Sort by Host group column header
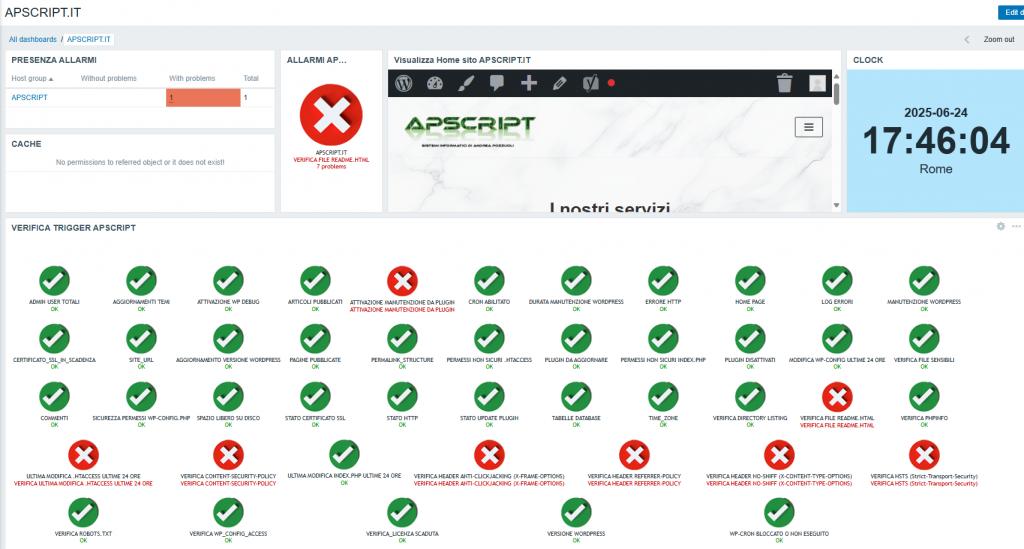The width and height of the screenshot is (1024, 549). coord(32,78)
